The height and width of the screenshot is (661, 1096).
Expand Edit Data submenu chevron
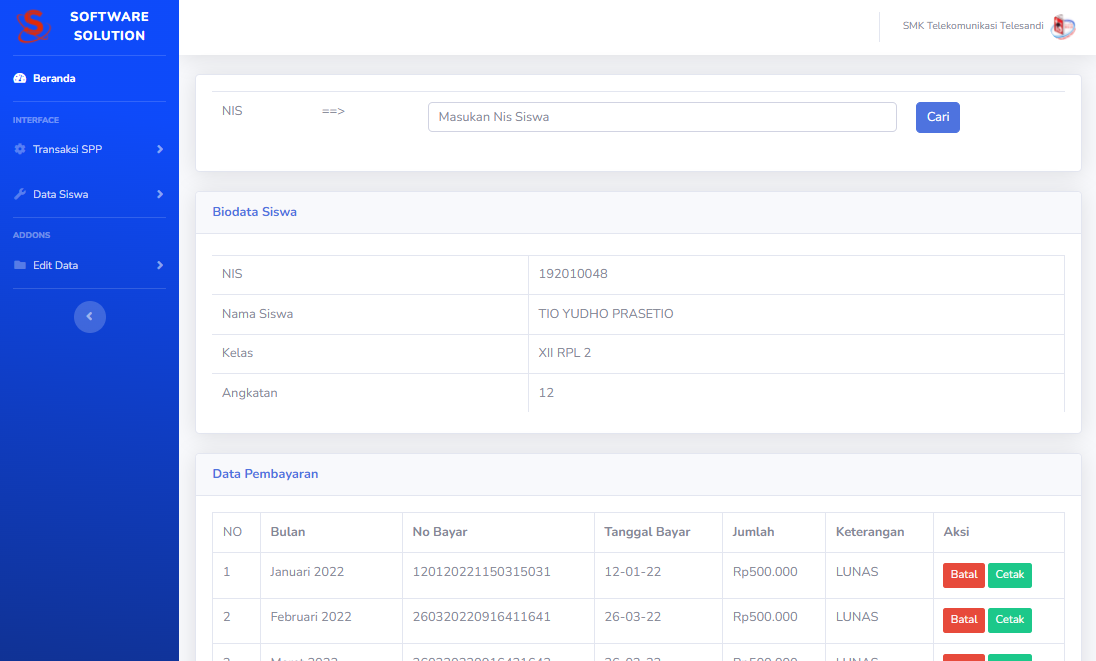point(160,265)
